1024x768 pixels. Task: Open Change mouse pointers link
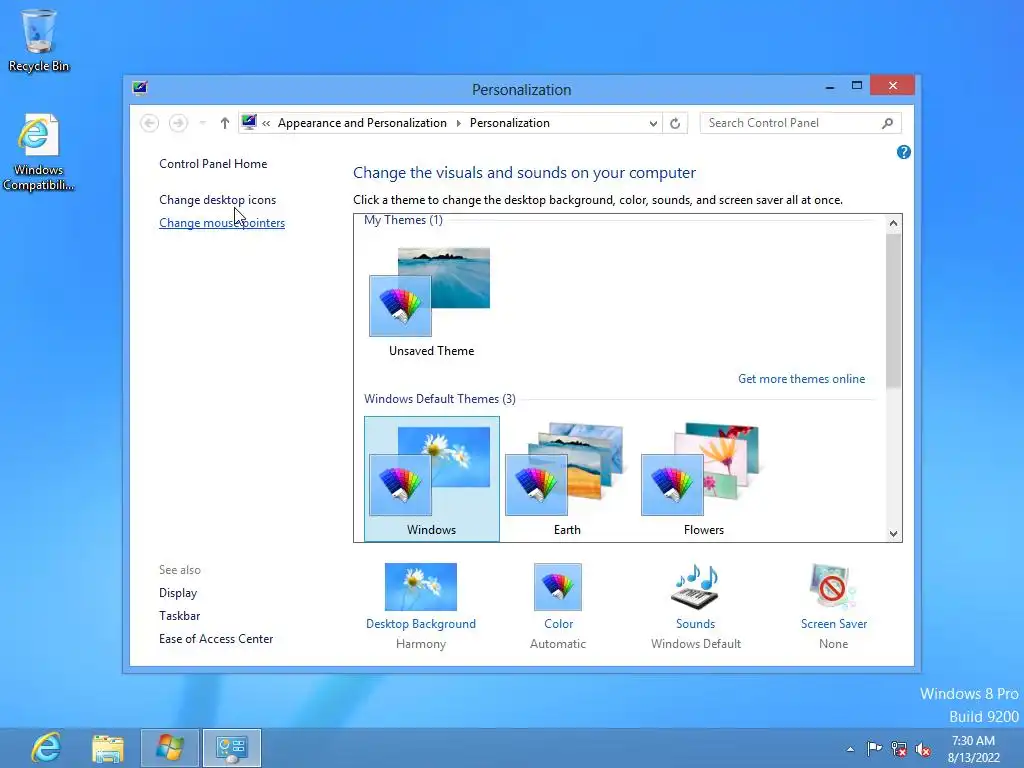tap(222, 223)
